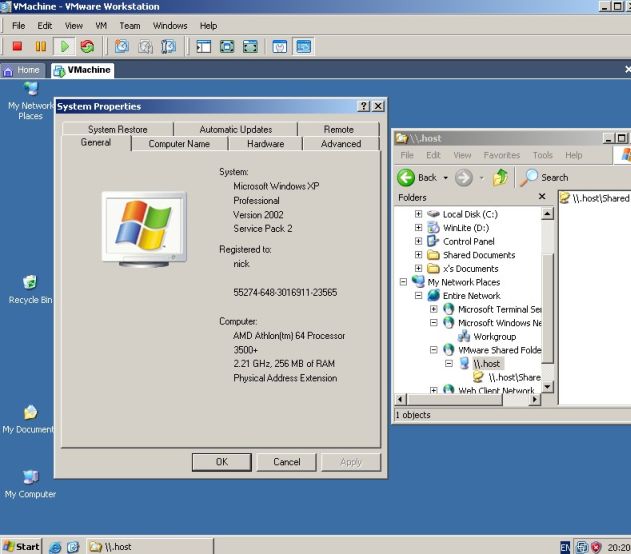Open the Back button history dropdown arrow
The image size is (631, 554).
coord(445,178)
